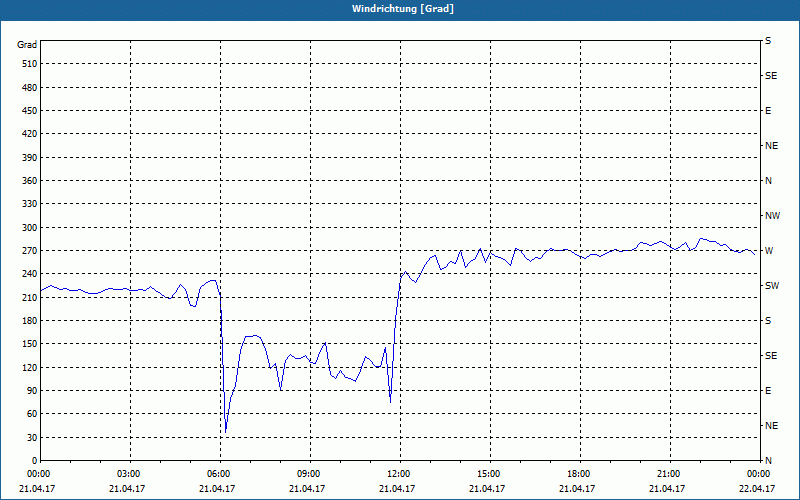The height and width of the screenshot is (500, 800).
Task: Click the E compass label at the 90 gridline
Action: coord(768,391)
